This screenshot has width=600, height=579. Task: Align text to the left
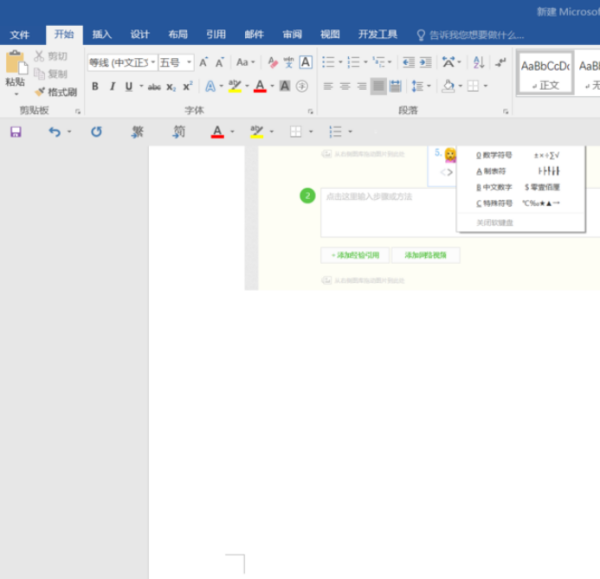point(328,86)
